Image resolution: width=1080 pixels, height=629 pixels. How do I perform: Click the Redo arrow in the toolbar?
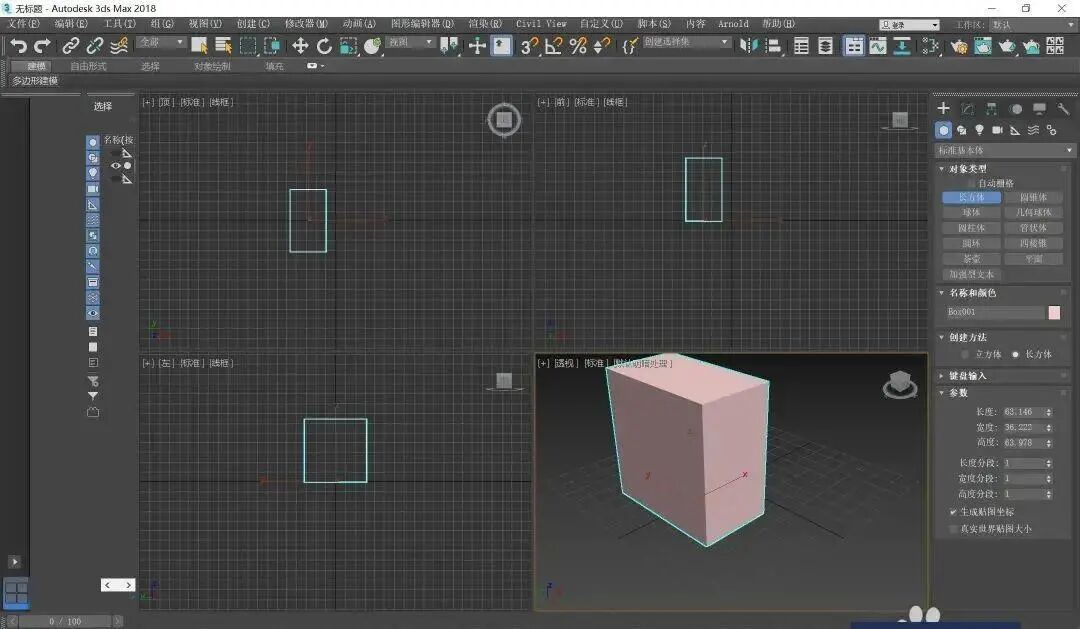pyautogui.click(x=43, y=45)
